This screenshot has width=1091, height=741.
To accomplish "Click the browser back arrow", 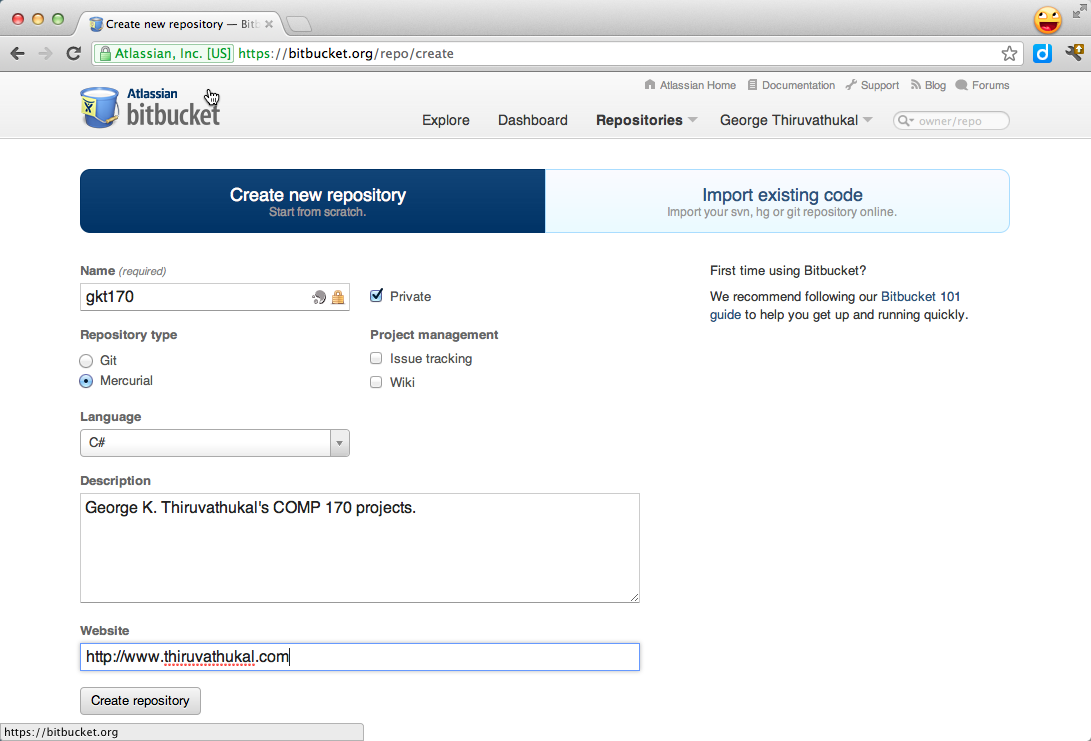I will tap(18, 54).
